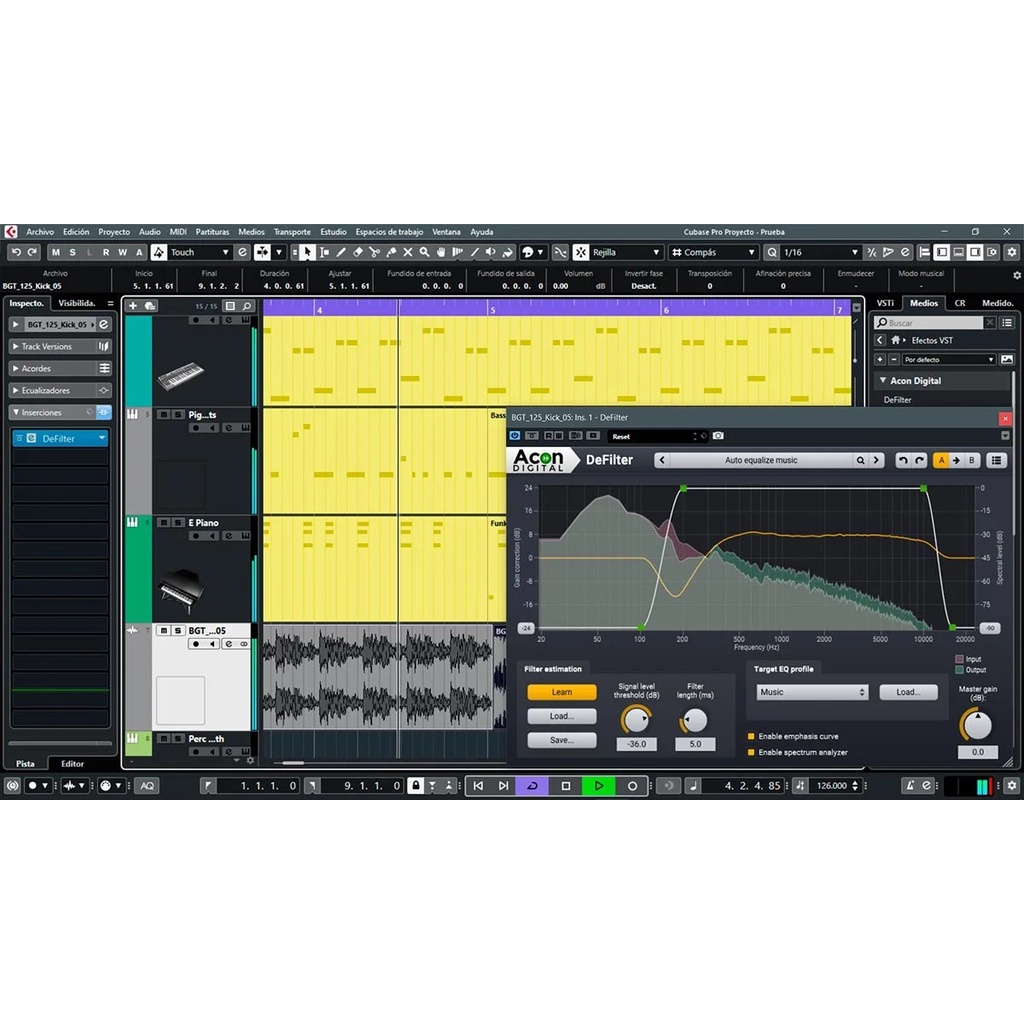1024x1024 pixels.
Task: Select A compare state in DeFilter
Action: pos(941,460)
